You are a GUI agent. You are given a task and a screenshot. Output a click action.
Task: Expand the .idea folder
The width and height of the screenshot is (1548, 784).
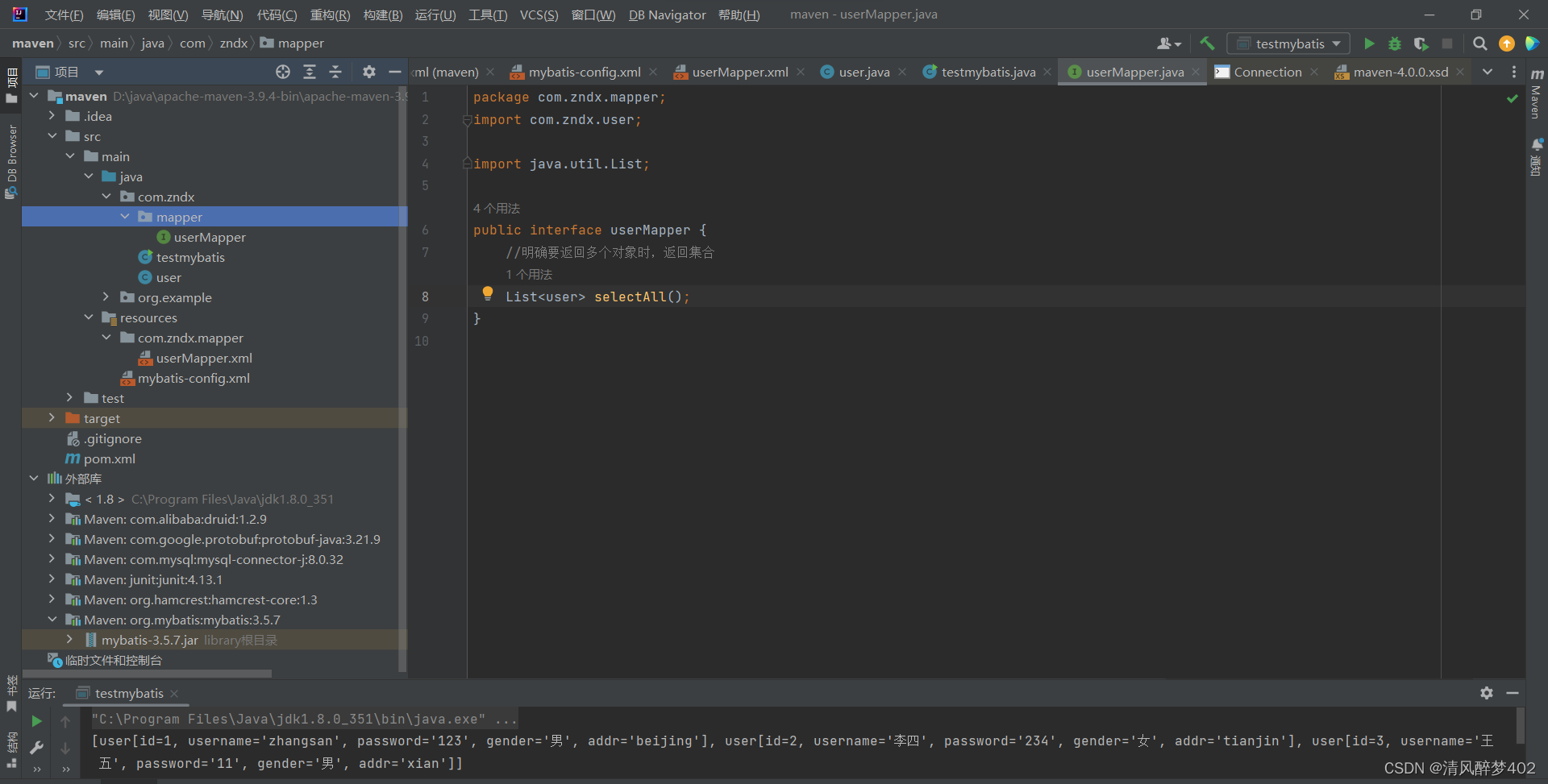52,116
